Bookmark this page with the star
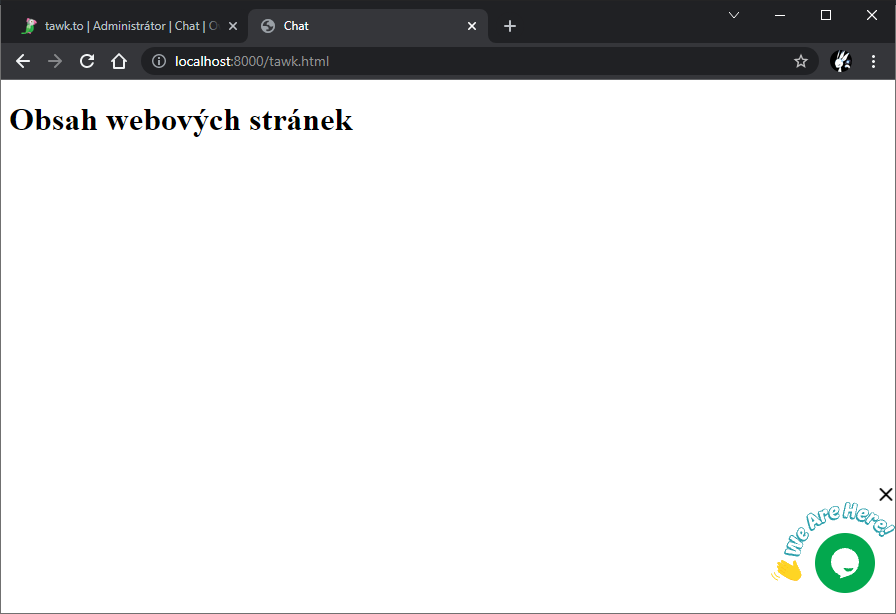Screen dimensions: 896x614 (801, 61)
